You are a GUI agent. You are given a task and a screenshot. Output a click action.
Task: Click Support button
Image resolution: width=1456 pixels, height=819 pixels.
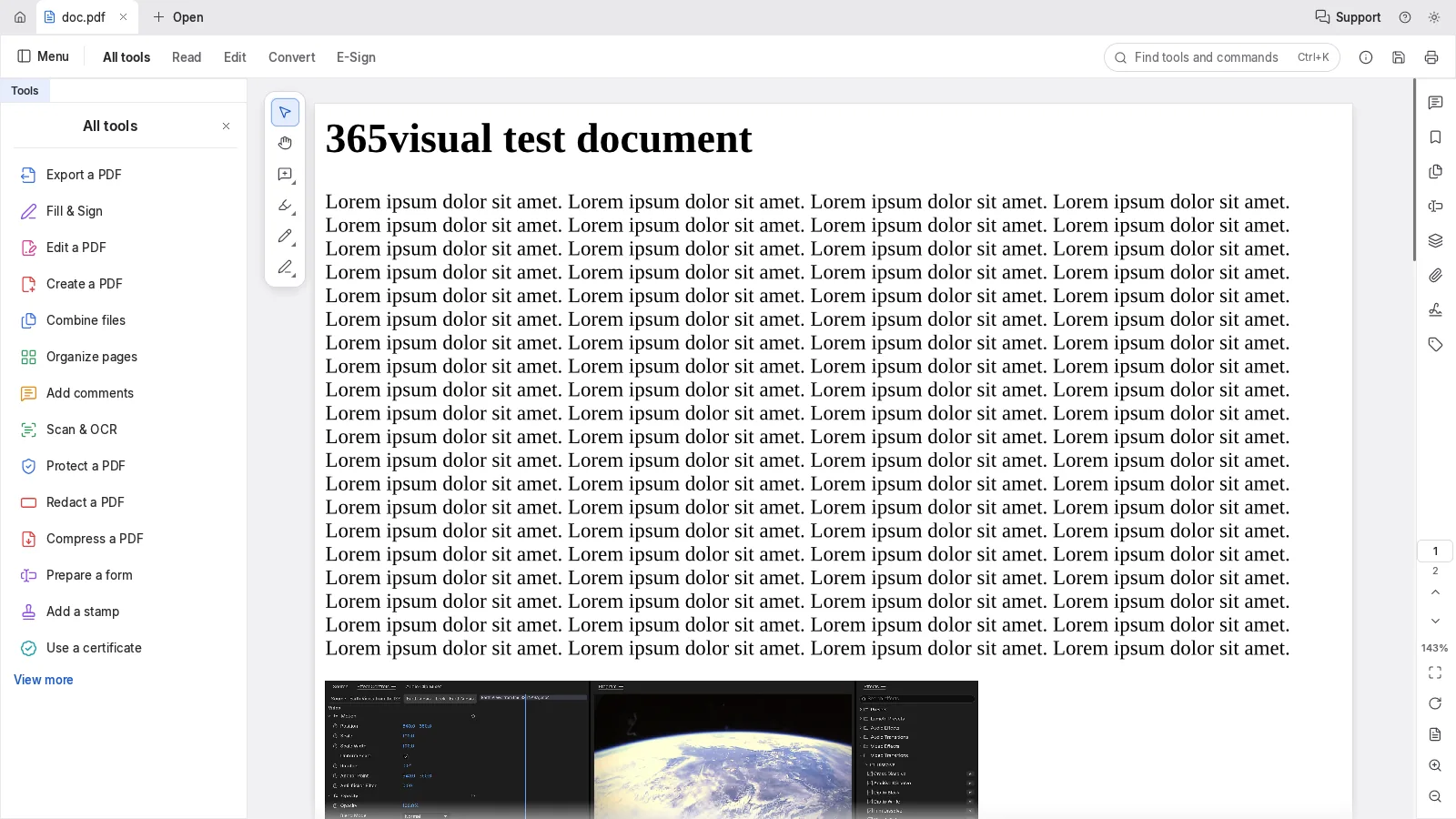click(x=1348, y=17)
